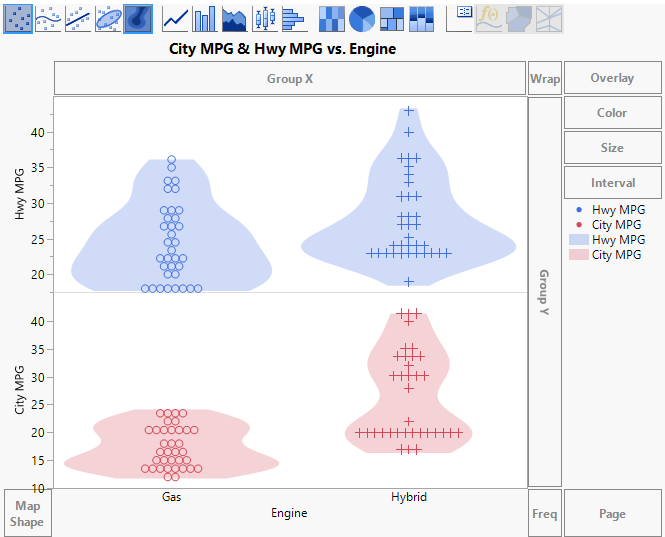This screenshot has height=537, width=665.
Task: Click the Engine x-axis label
Action: click(289, 513)
